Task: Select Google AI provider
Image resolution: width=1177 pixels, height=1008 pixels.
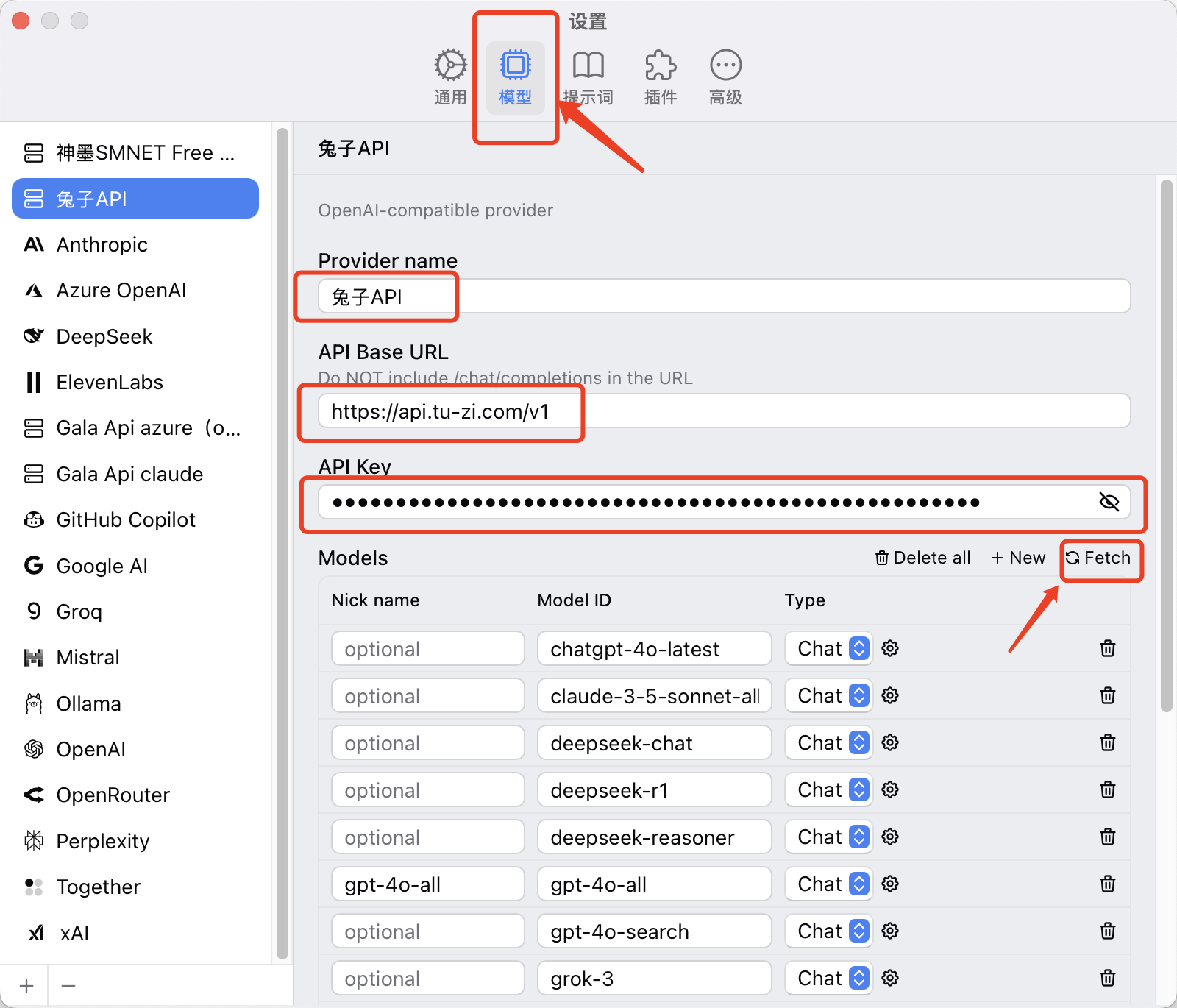Action: click(135, 566)
